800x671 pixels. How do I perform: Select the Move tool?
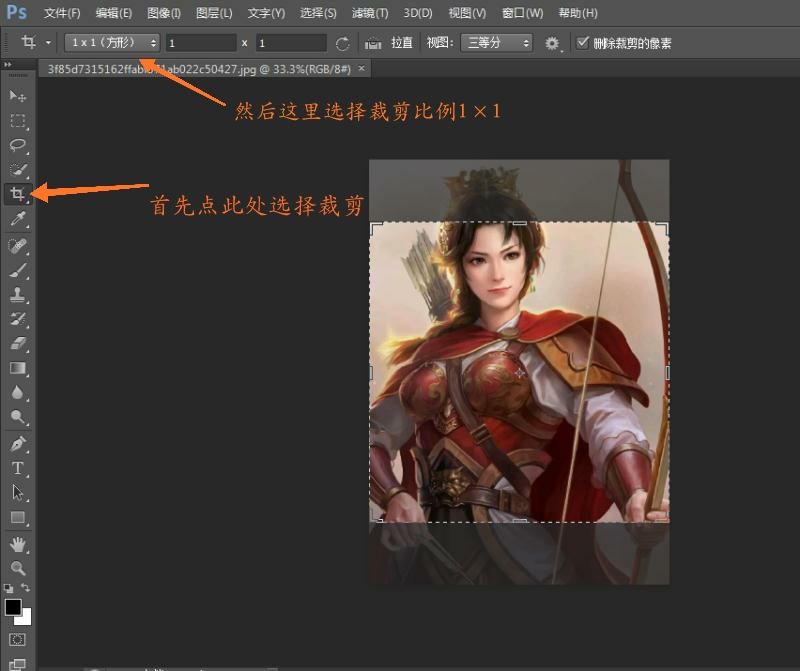coord(17,95)
